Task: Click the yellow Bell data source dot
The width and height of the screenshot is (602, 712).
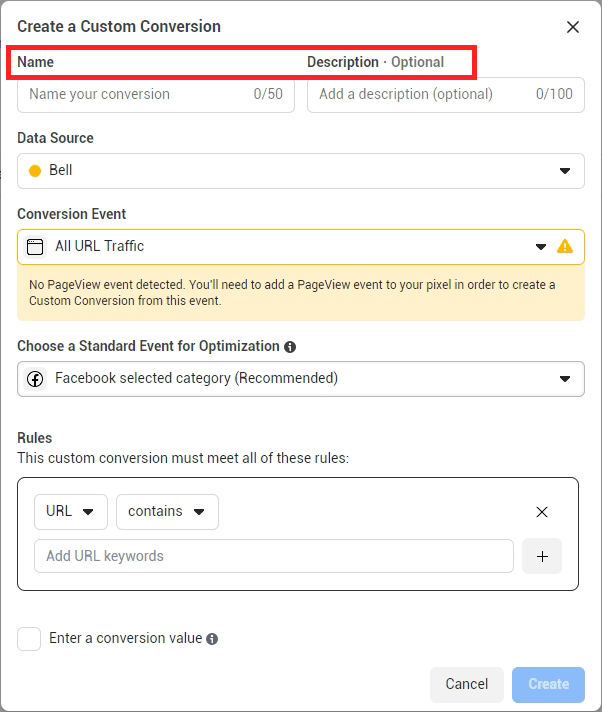Action: [x=35, y=171]
